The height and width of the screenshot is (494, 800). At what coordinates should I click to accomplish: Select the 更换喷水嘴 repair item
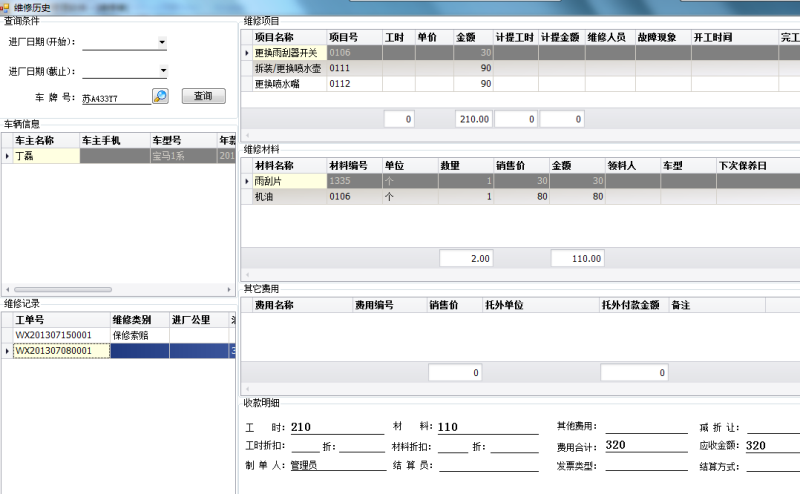coord(289,84)
